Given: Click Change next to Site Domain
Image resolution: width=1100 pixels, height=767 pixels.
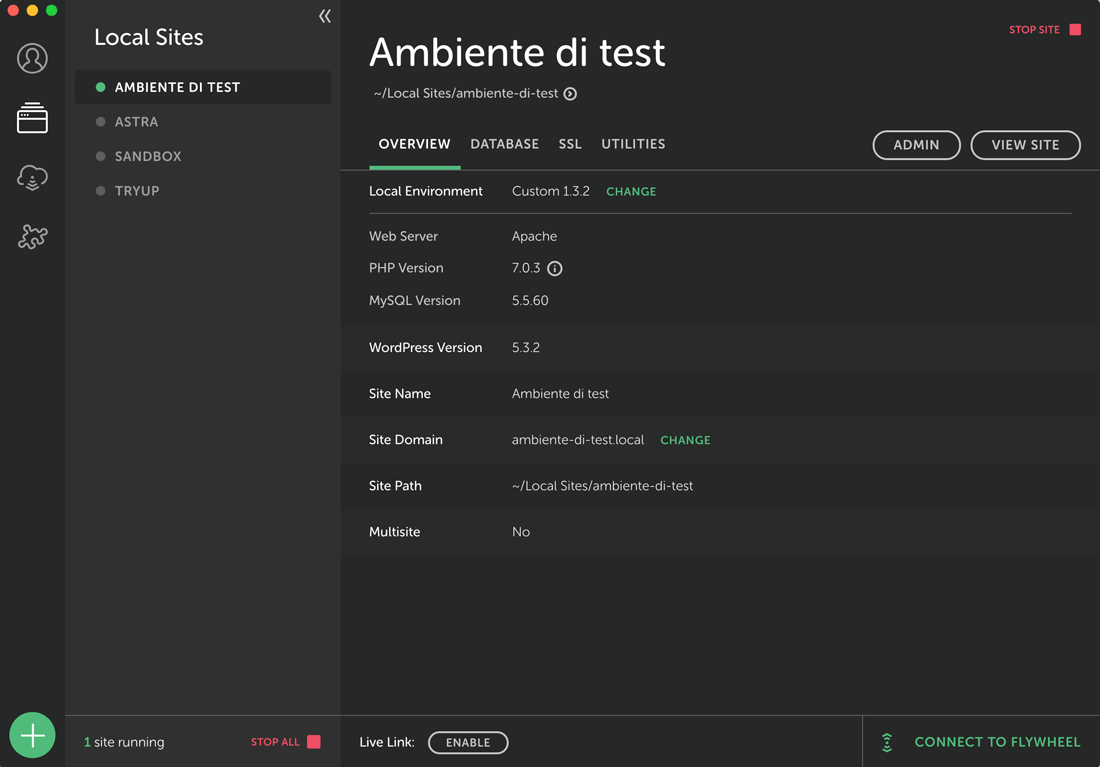Looking at the screenshot, I should point(685,440).
